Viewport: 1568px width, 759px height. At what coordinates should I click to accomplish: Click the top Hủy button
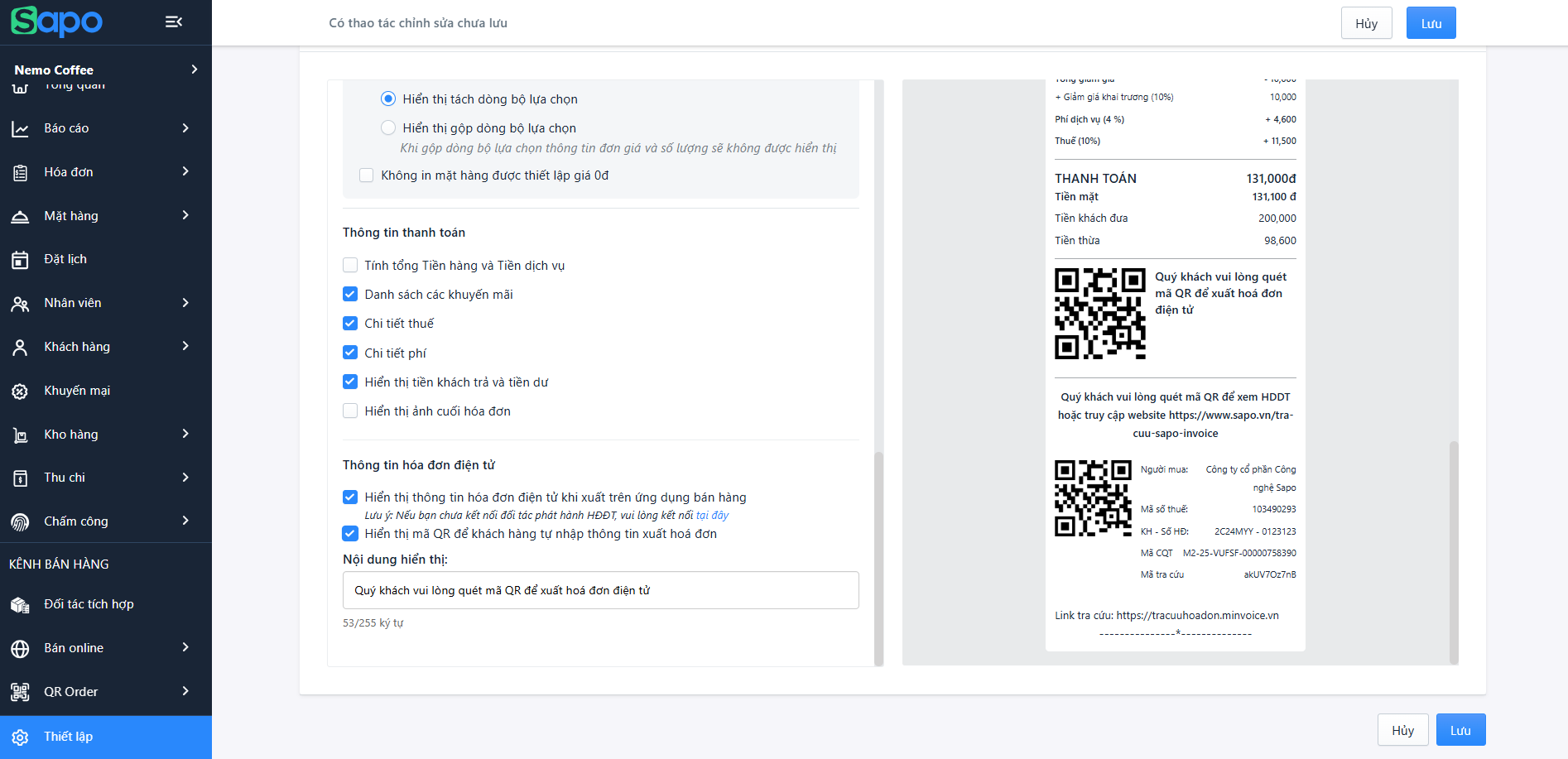[1366, 23]
